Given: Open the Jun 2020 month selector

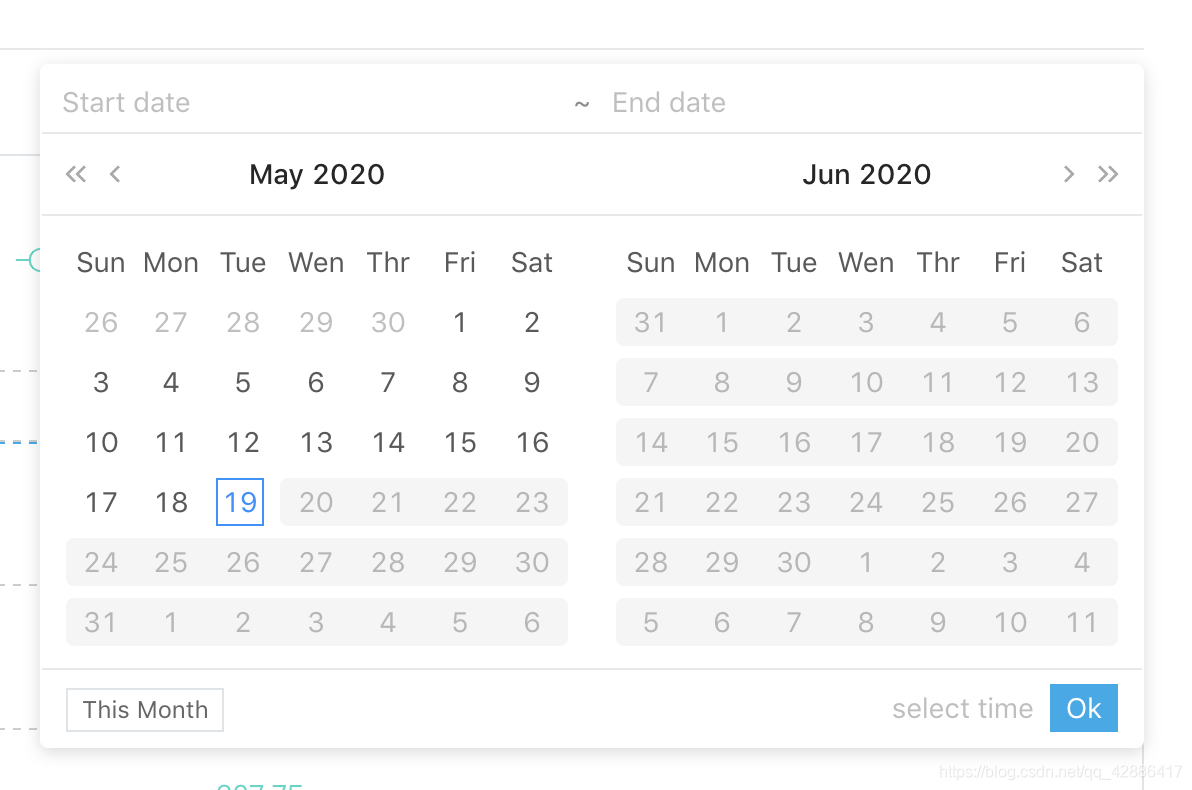Looking at the screenshot, I should 866,175.
